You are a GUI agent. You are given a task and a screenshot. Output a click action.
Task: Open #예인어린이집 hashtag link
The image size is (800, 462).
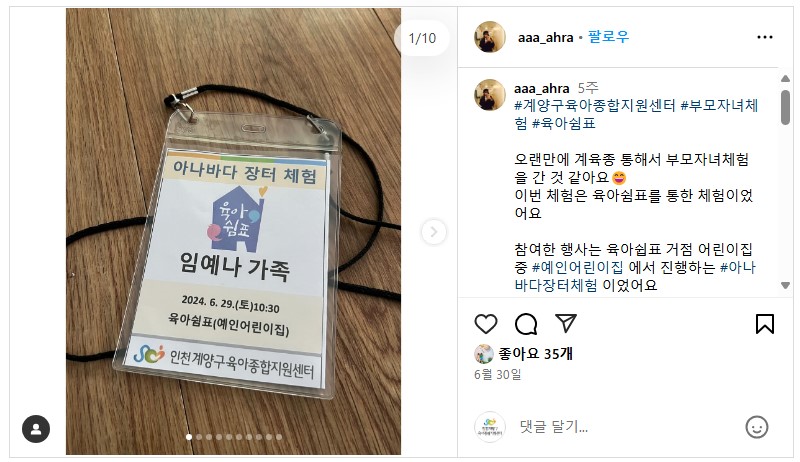(x=578, y=267)
